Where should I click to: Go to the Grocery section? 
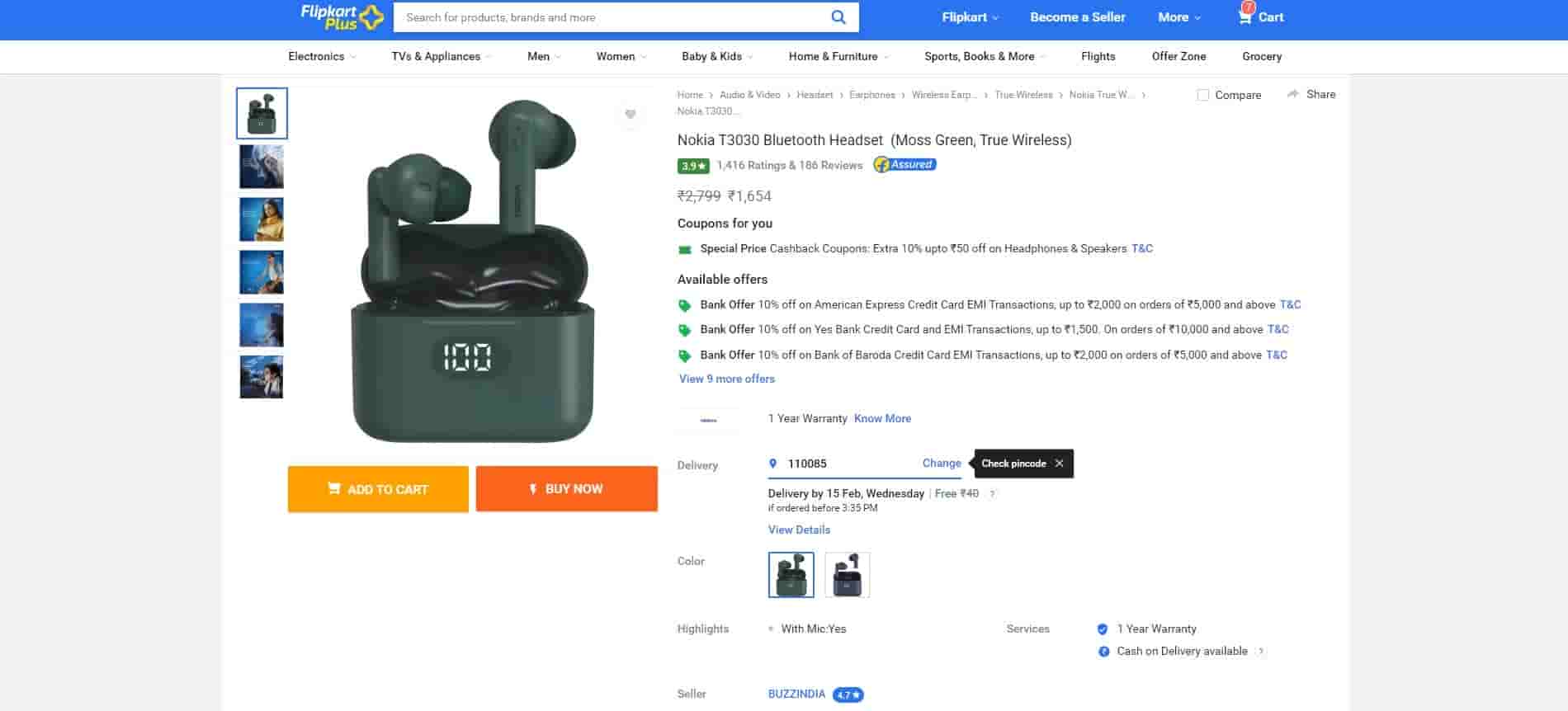point(1261,56)
